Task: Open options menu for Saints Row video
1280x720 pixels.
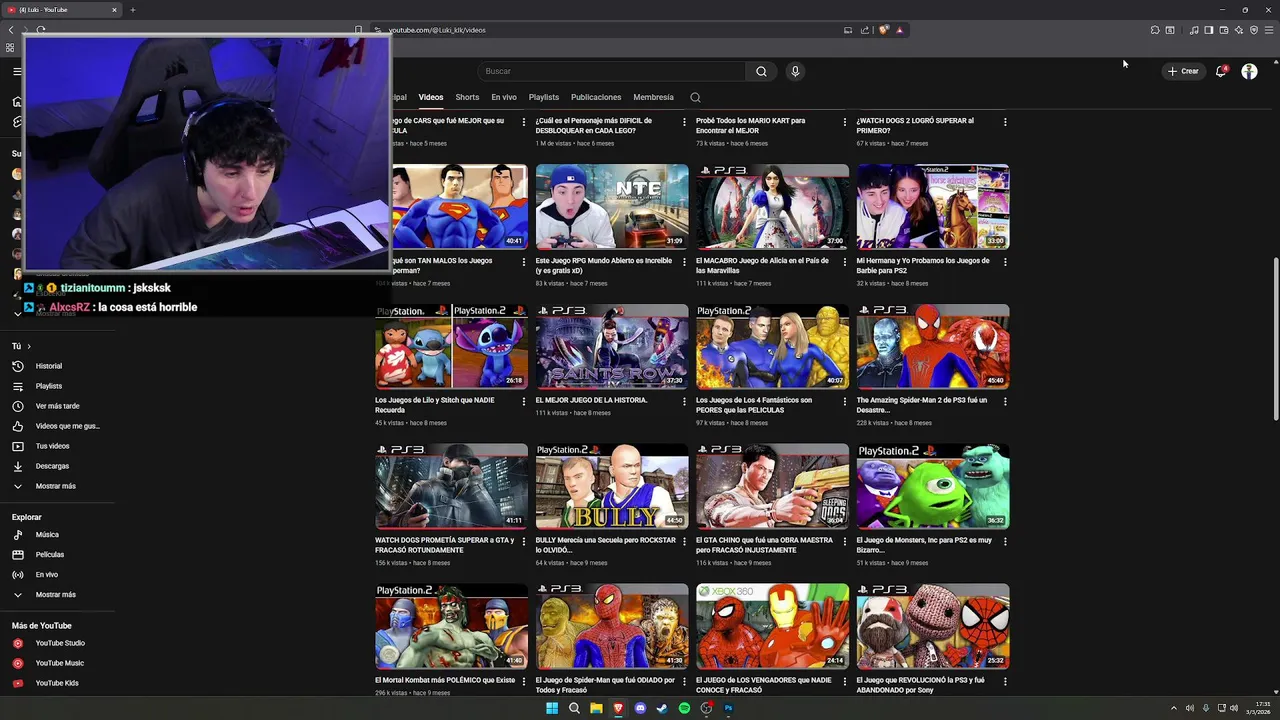Action: coord(684,402)
